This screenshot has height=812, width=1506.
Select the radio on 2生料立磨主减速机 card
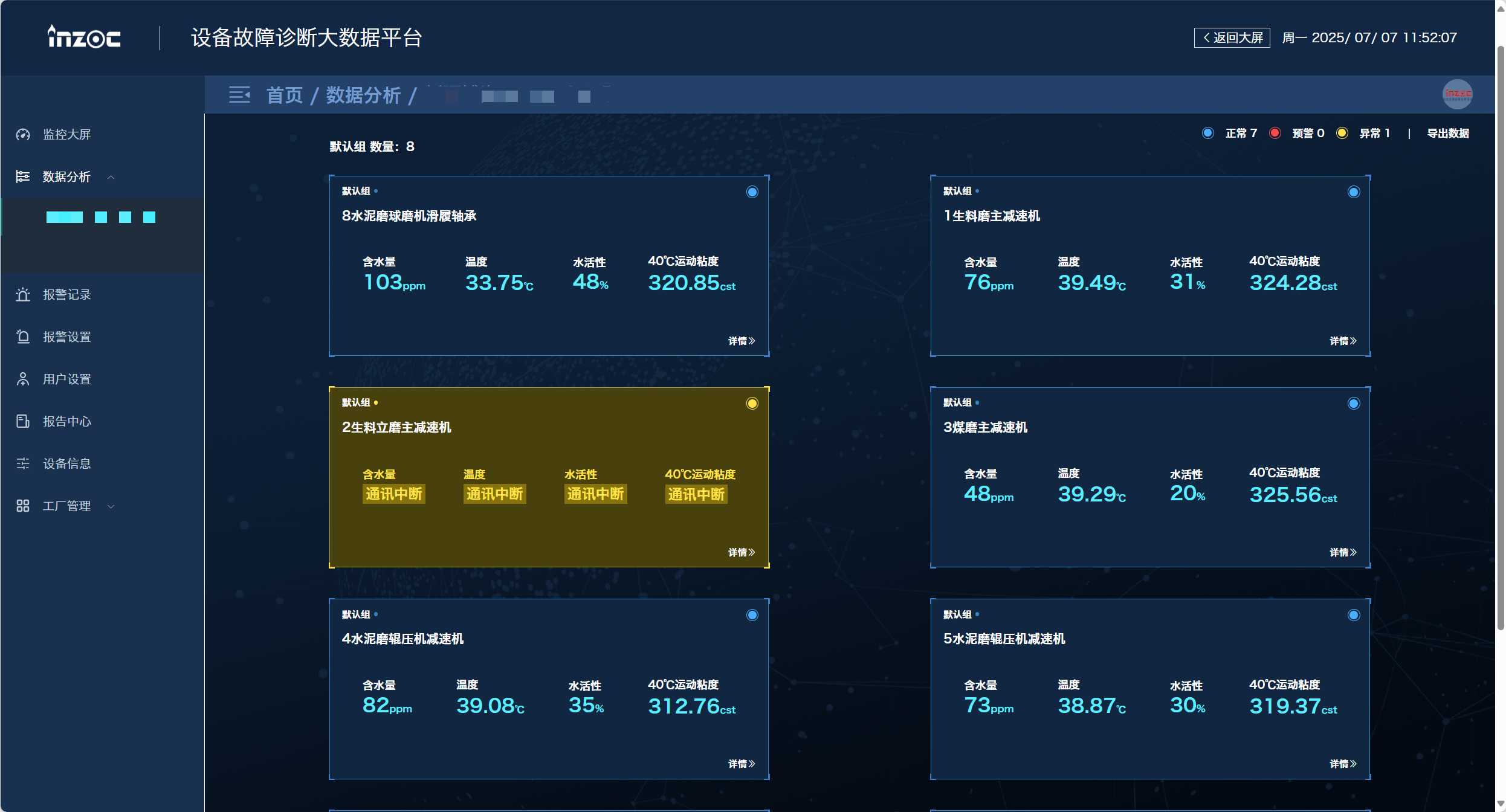pos(752,402)
